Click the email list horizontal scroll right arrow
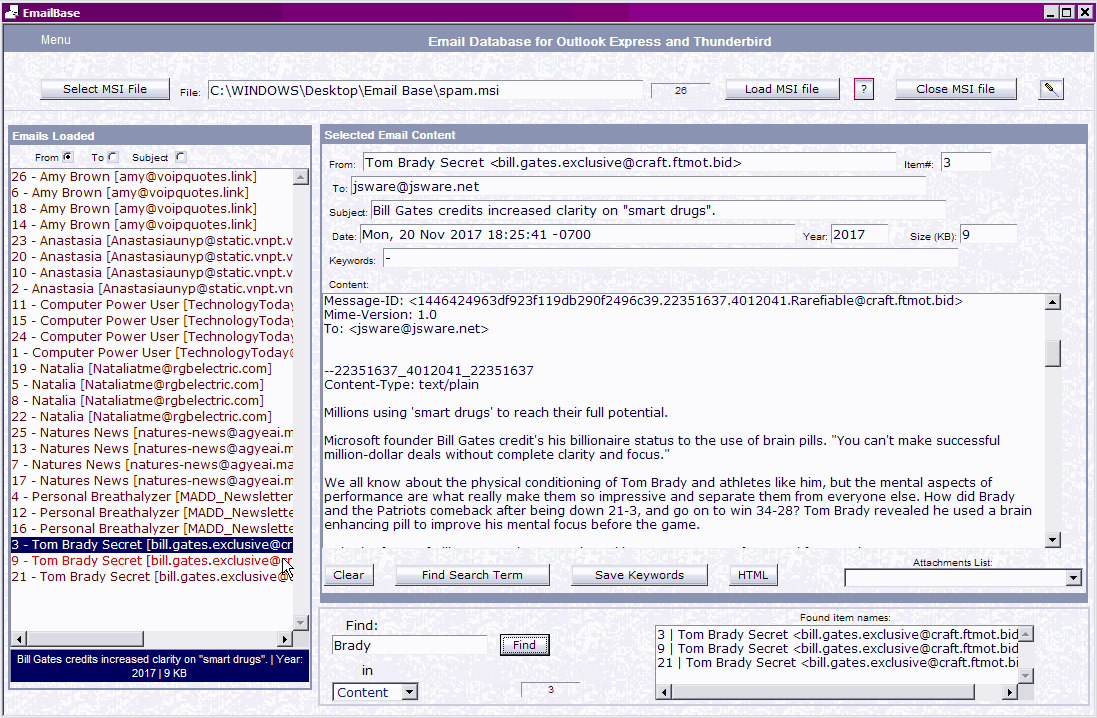1097x718 pixels. coord(284,638)
